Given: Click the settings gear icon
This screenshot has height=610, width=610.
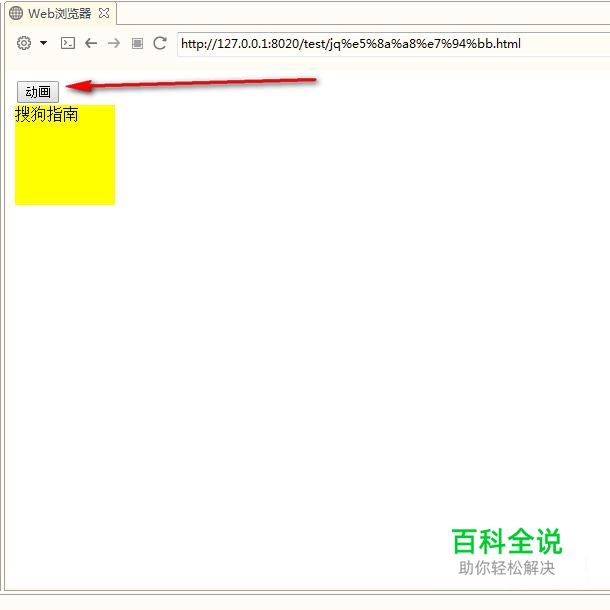Looking at the screenshot, I should pos(24,43).
